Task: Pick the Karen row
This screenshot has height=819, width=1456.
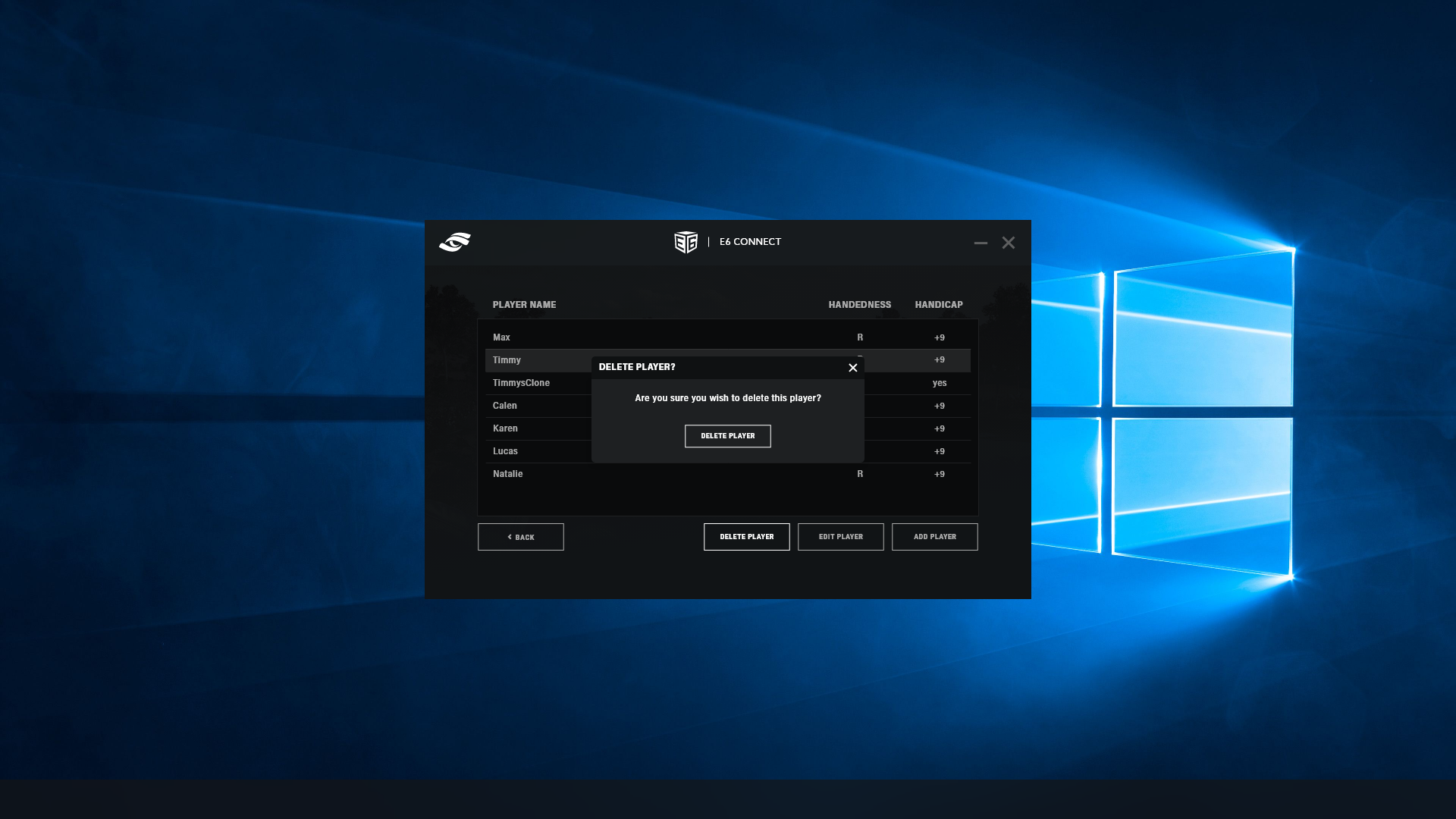Action: coord(505,428)
